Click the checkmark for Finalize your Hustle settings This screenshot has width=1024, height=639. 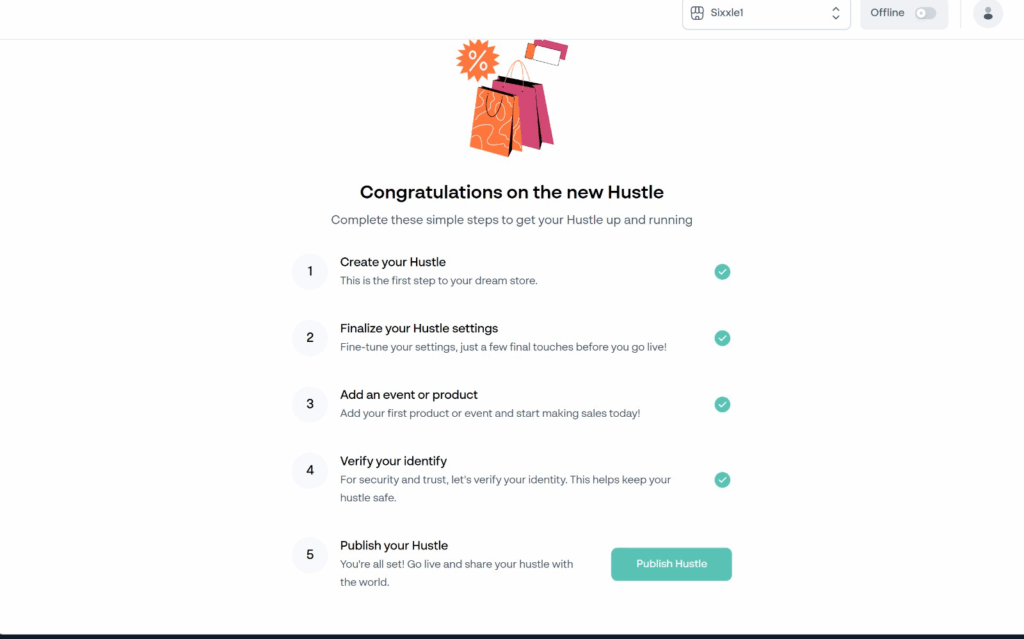tap(722, 338)
